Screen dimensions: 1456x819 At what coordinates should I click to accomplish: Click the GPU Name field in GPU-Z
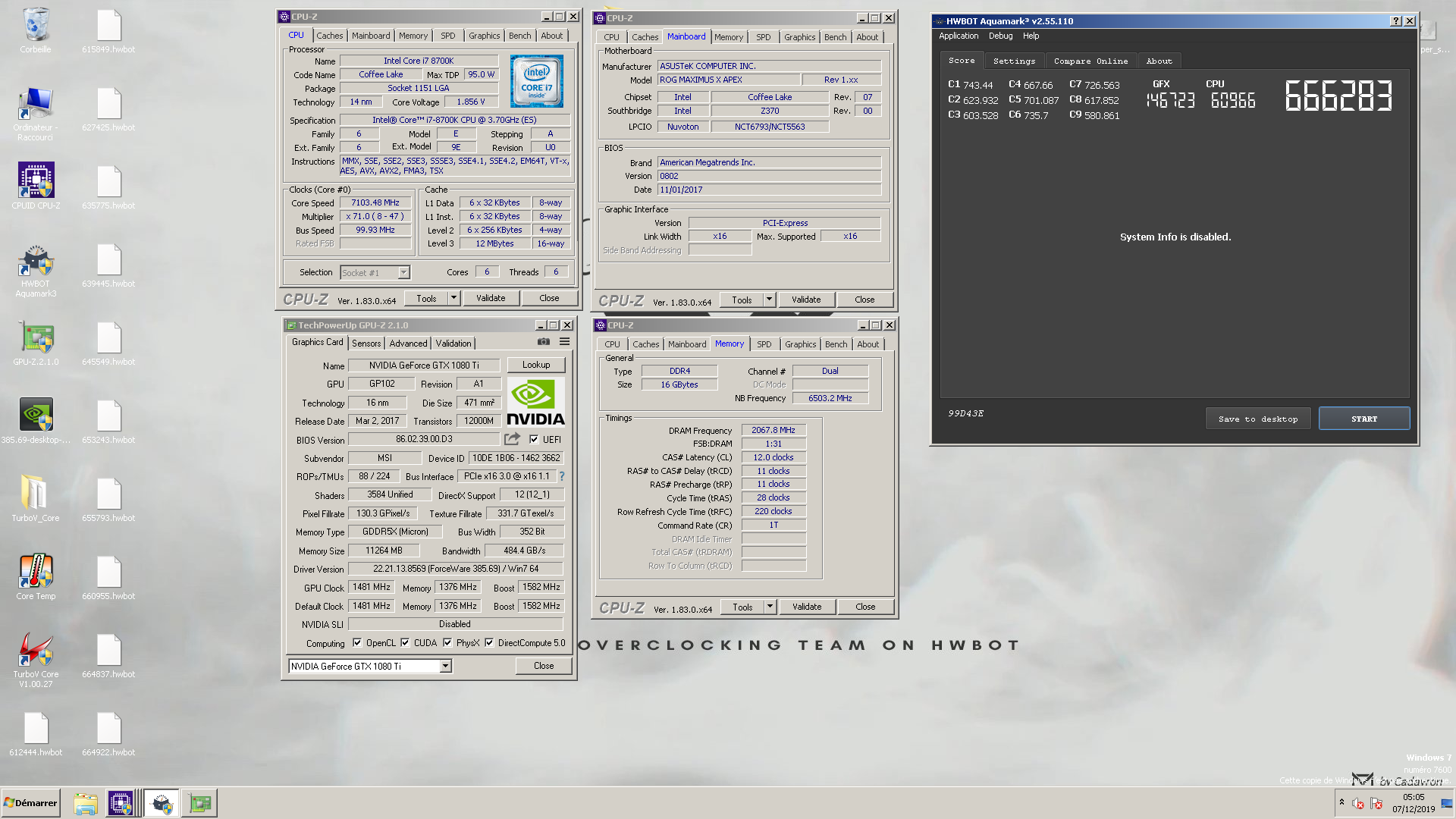[x=424, y=366]
